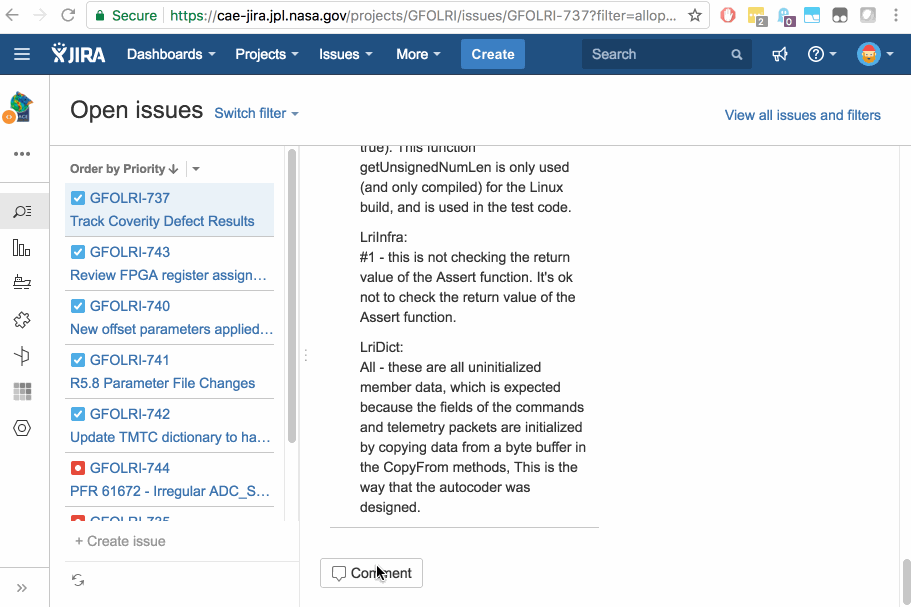Click the Create button
911x607 pixels.
pyautogui.click(x=493, y=54)
